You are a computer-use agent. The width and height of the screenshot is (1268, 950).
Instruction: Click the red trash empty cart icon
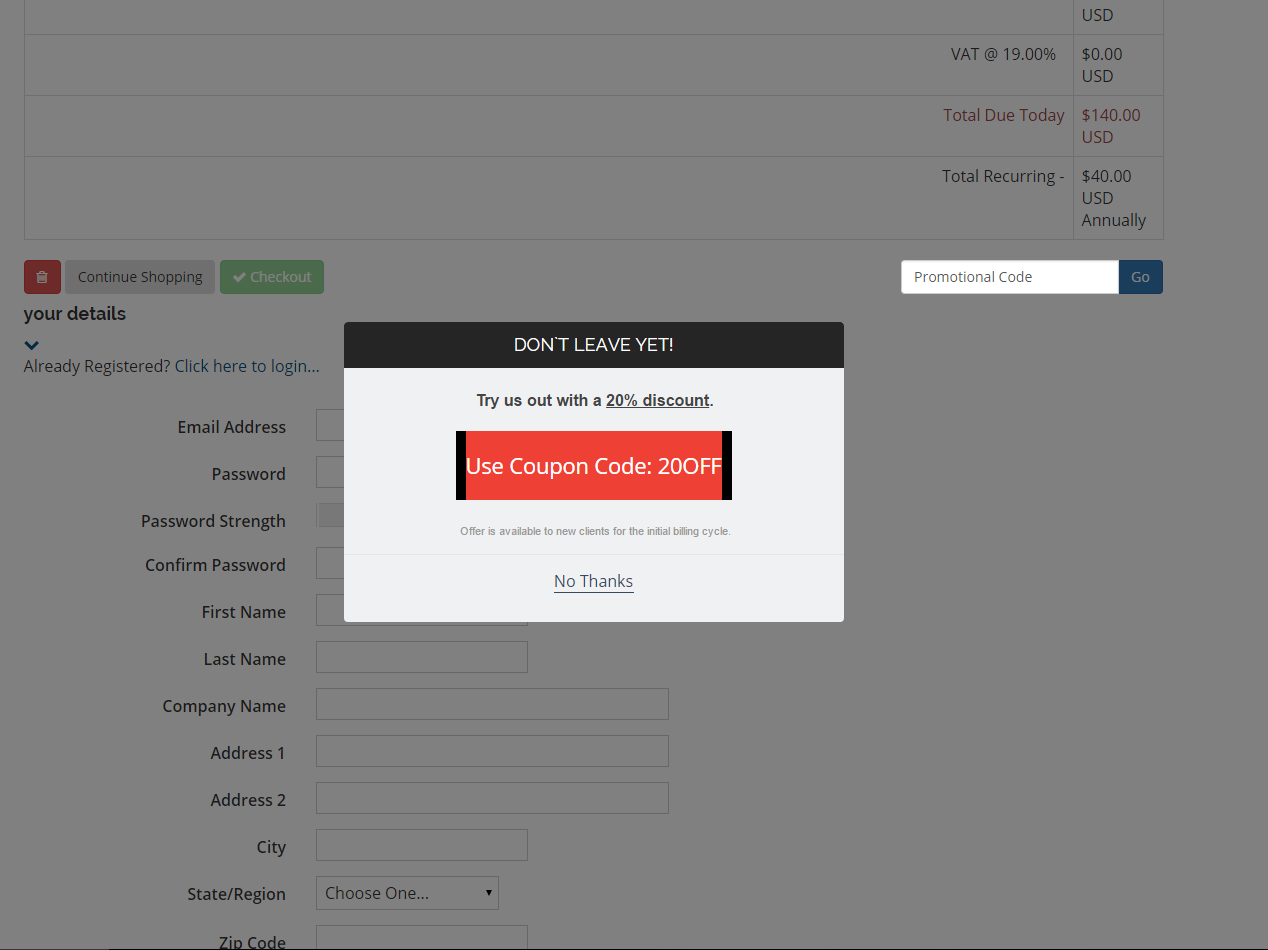(42, 277)
